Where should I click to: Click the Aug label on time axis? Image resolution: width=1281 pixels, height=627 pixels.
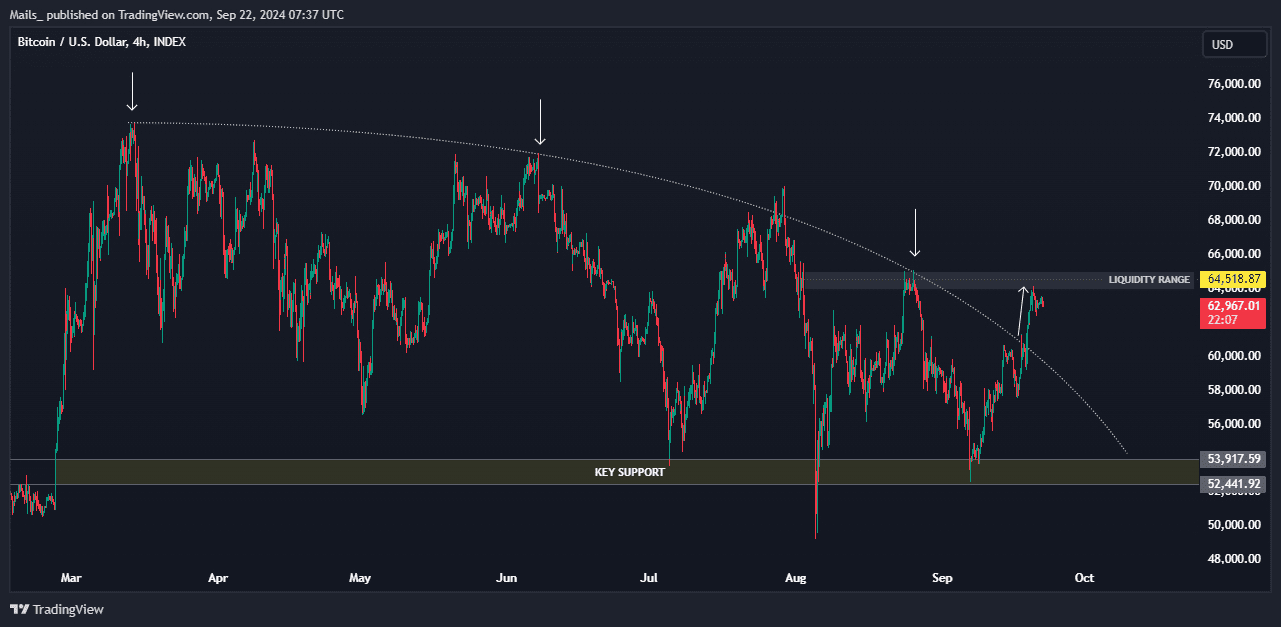point(796,578)
